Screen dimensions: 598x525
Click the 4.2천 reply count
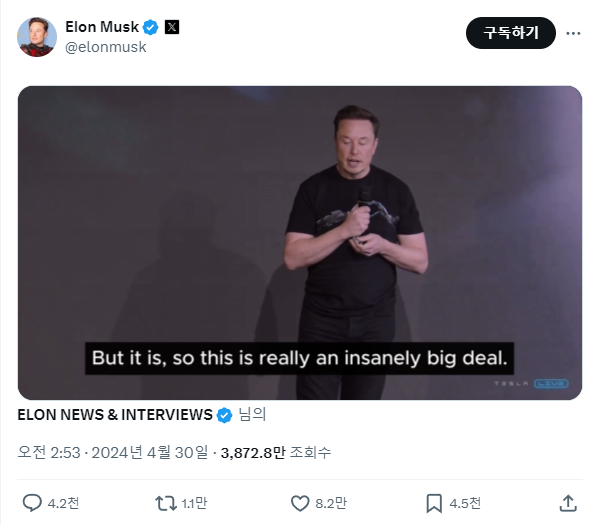(63, 503)
